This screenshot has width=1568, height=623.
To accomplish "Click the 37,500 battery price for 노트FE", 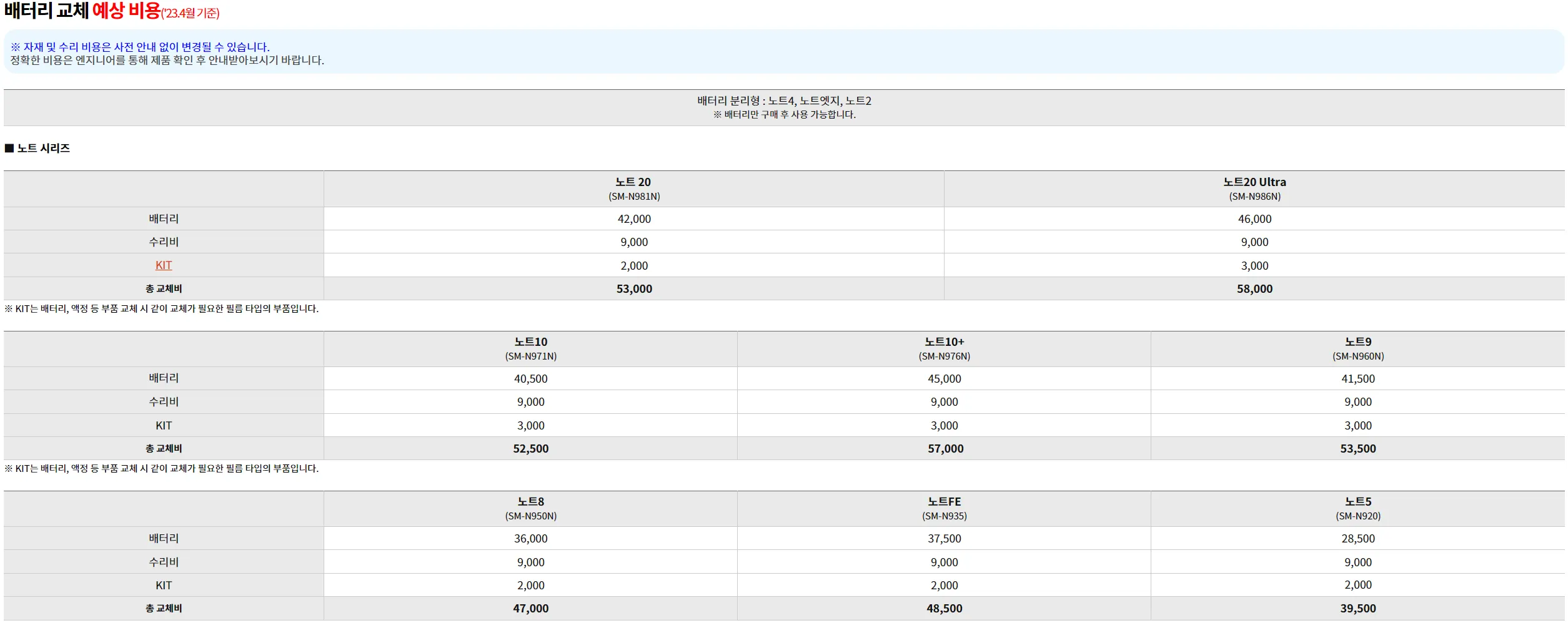I will 945,539.
